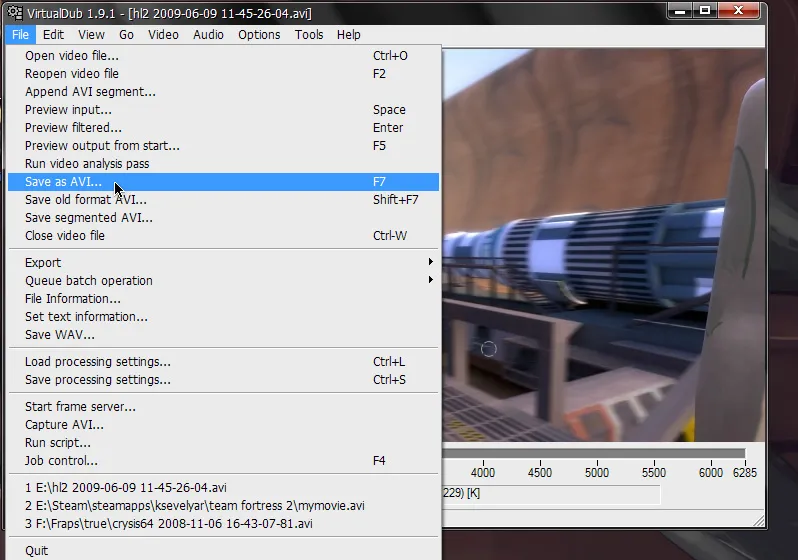Image resolution: width=798 pixels, height=560 pixels.
Task: Open the Options menu
Action: (x=260, y=35)
